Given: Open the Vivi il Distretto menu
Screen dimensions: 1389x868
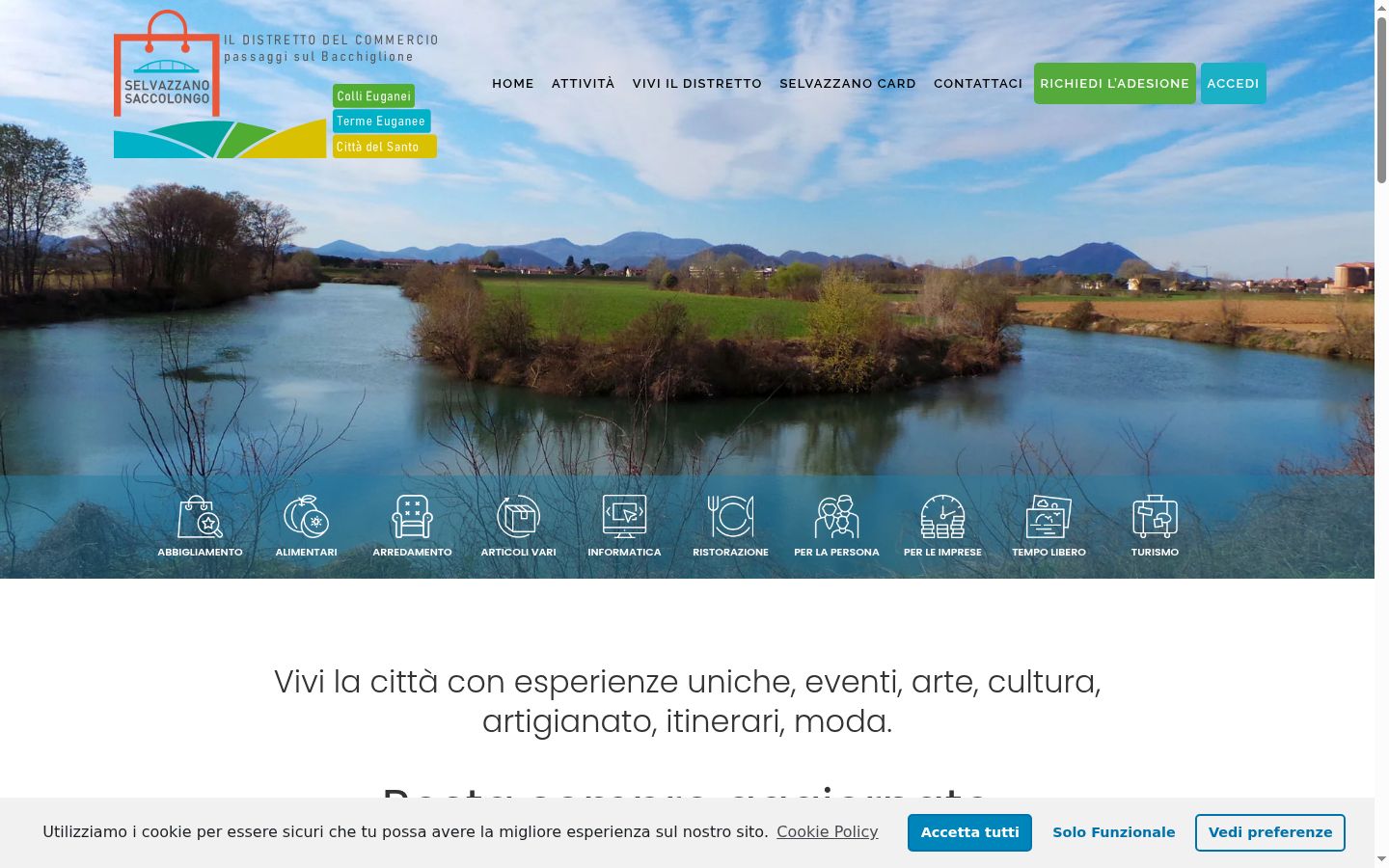Looking at the screenshot, I should coord(697,84).
